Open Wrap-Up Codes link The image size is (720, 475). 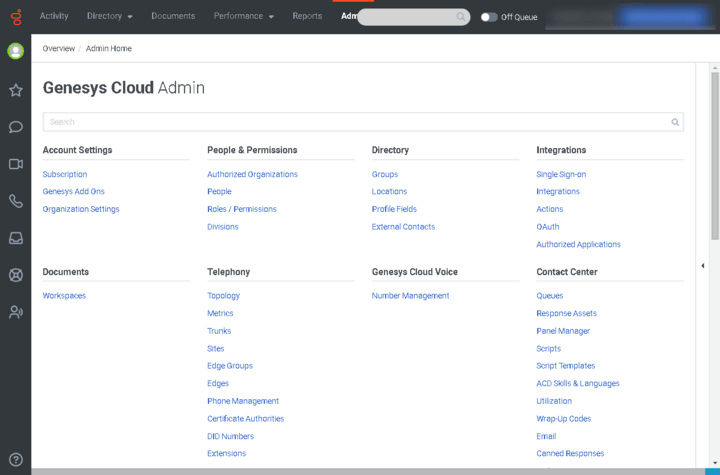563,419
